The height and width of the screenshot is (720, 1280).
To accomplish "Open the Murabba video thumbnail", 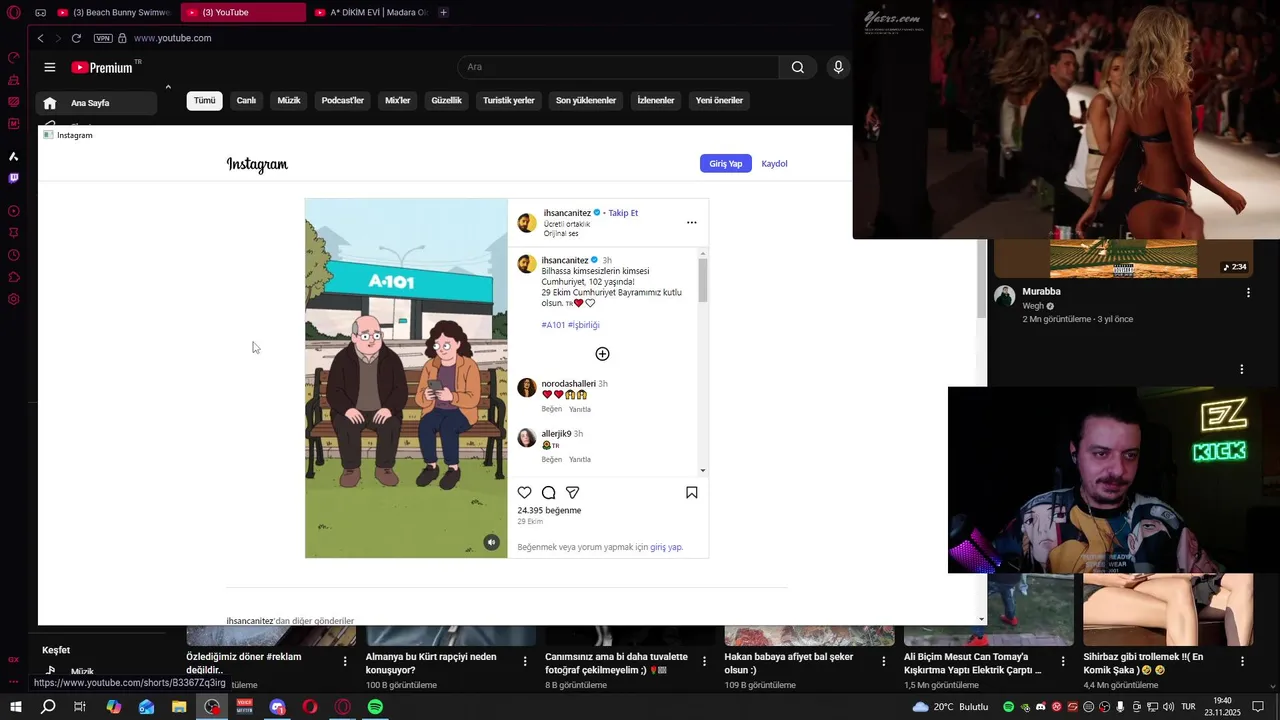I will [1123, 258].
